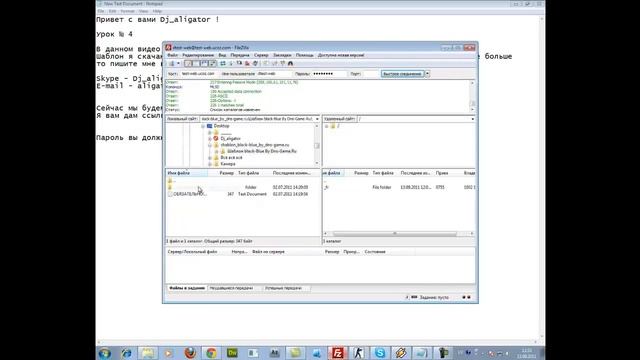Viewport: 640px width, 360px height.
Task: Click the message log vertical scrollbar
Action: 472,96
